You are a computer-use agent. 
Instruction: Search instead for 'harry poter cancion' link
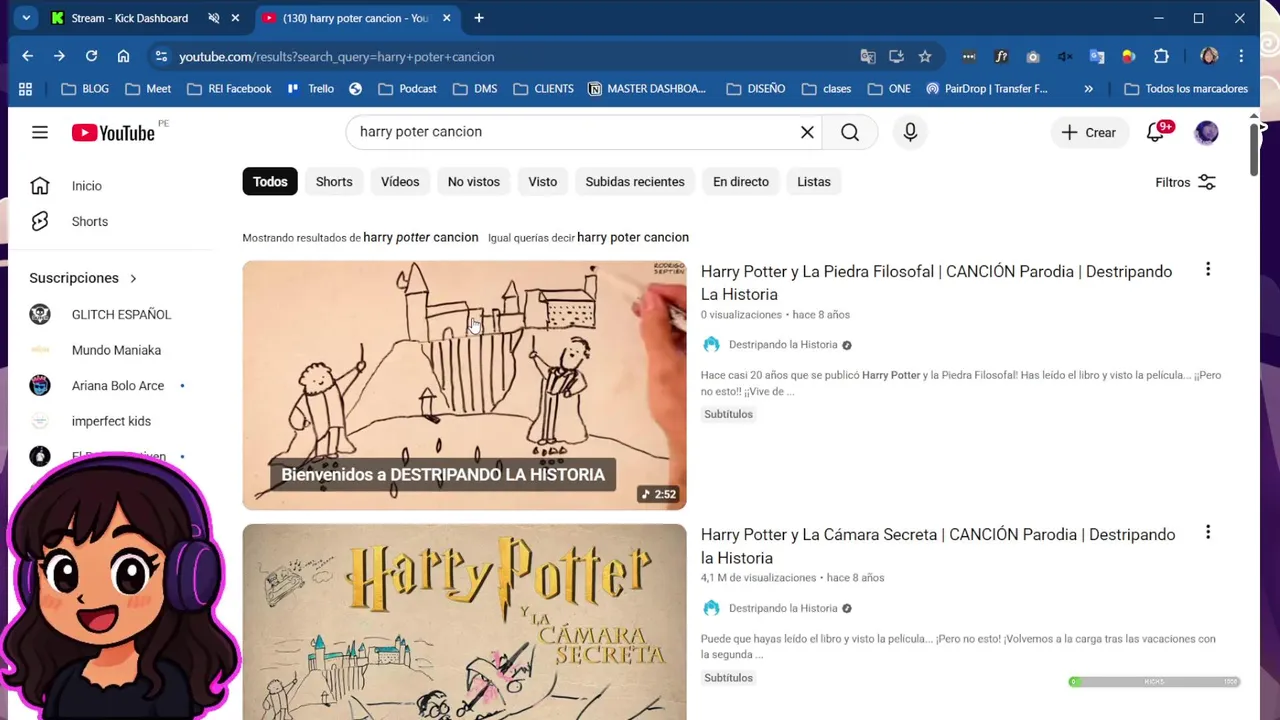[x=633, y=237]
